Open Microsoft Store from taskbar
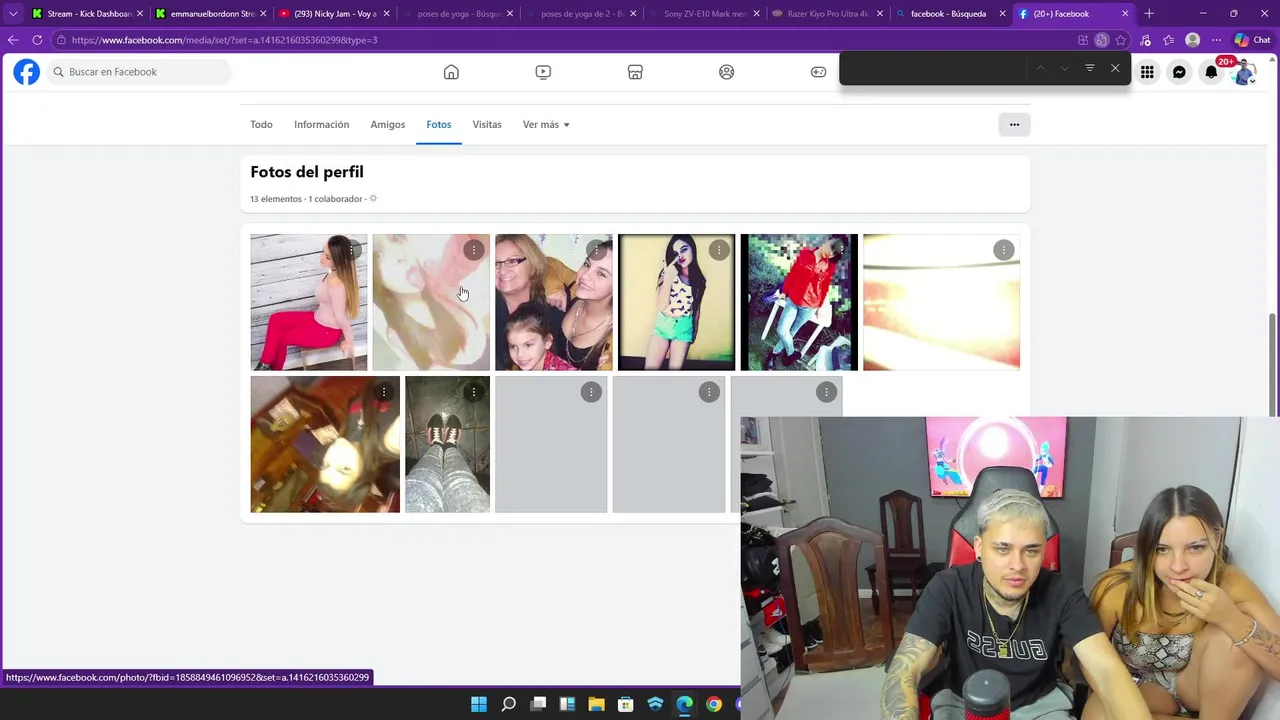Screen dimensions: 1280x720 click(626, 704)
